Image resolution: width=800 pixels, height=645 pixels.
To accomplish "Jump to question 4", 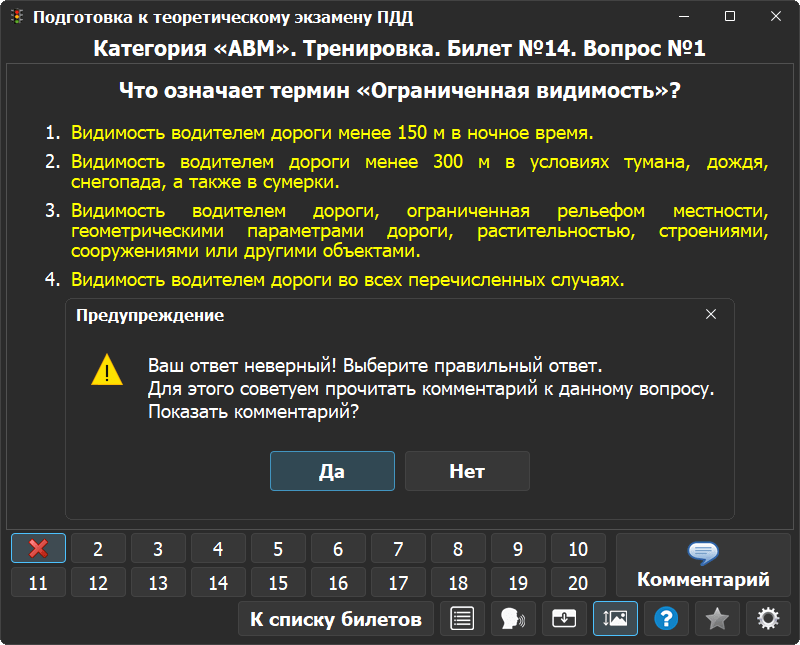I will pyautogui.click(x=218, y=549).
